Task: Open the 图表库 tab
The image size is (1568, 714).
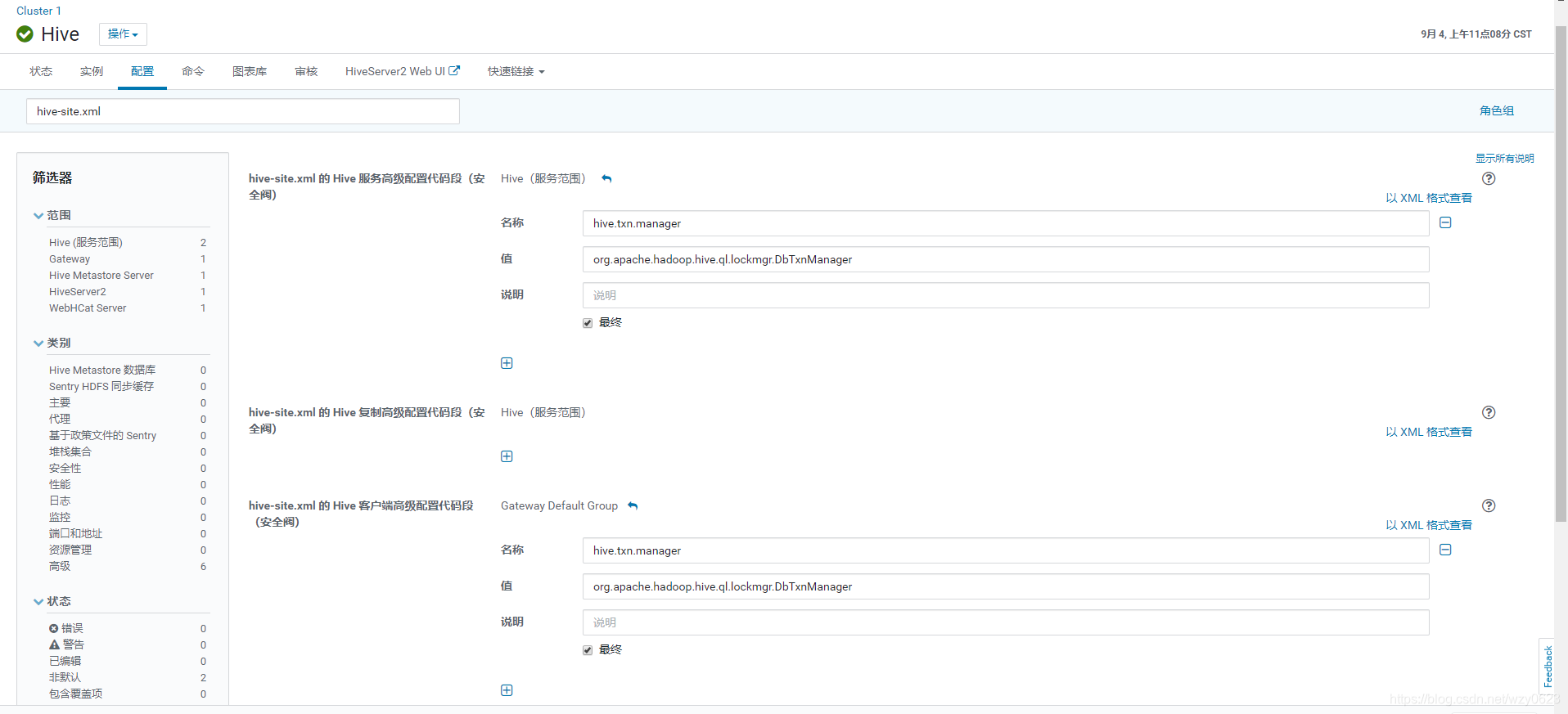Action: 250,71
